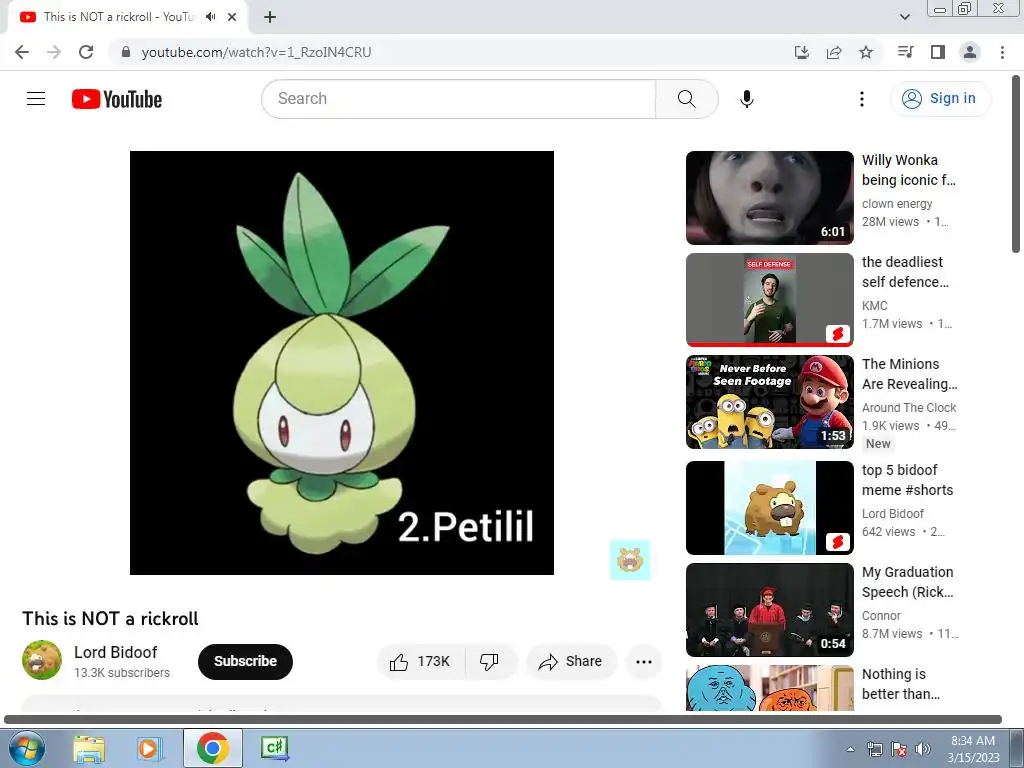Open Chrome three-dot menu

(1002, 52)
